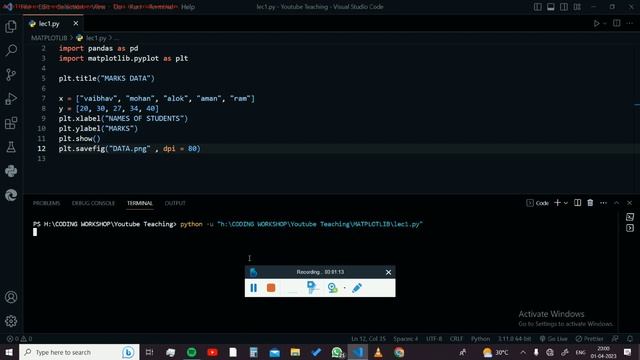Open the Explorer view in the activity bar
The height and width of the screenshot is (360, 640).
click(x=11, y=27)
